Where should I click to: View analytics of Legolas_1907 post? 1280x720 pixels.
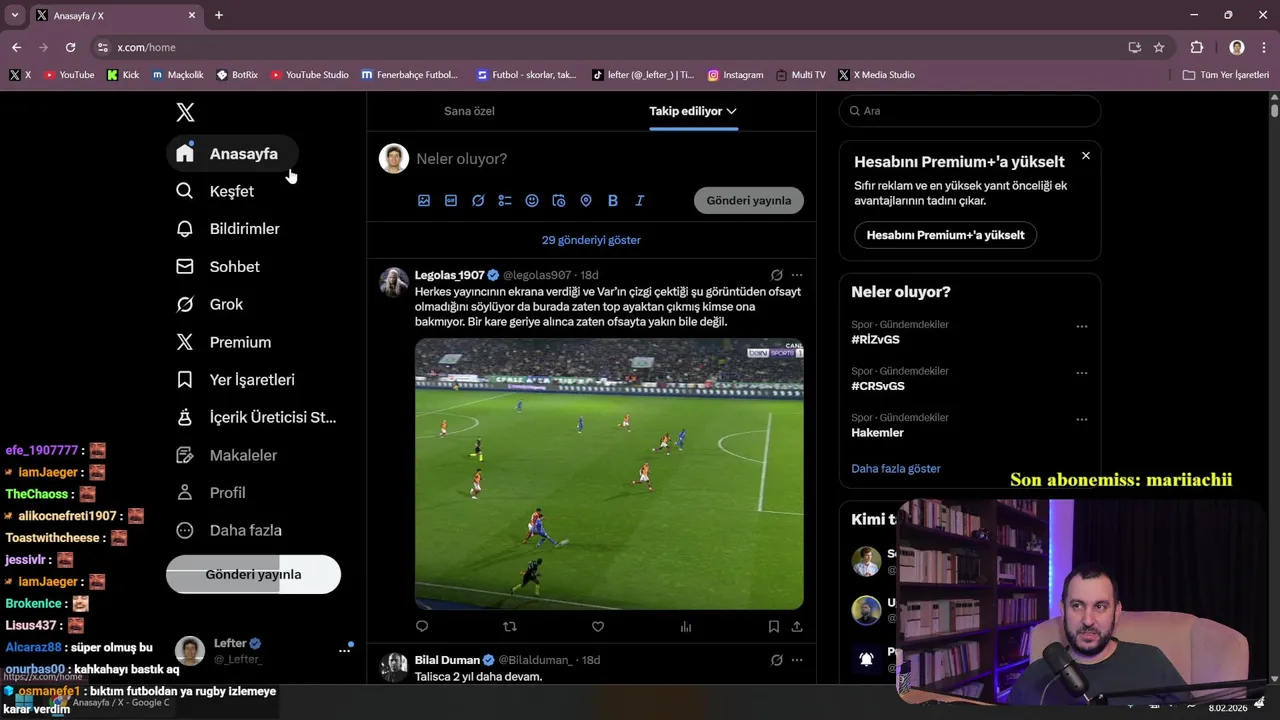pos(686,627)
